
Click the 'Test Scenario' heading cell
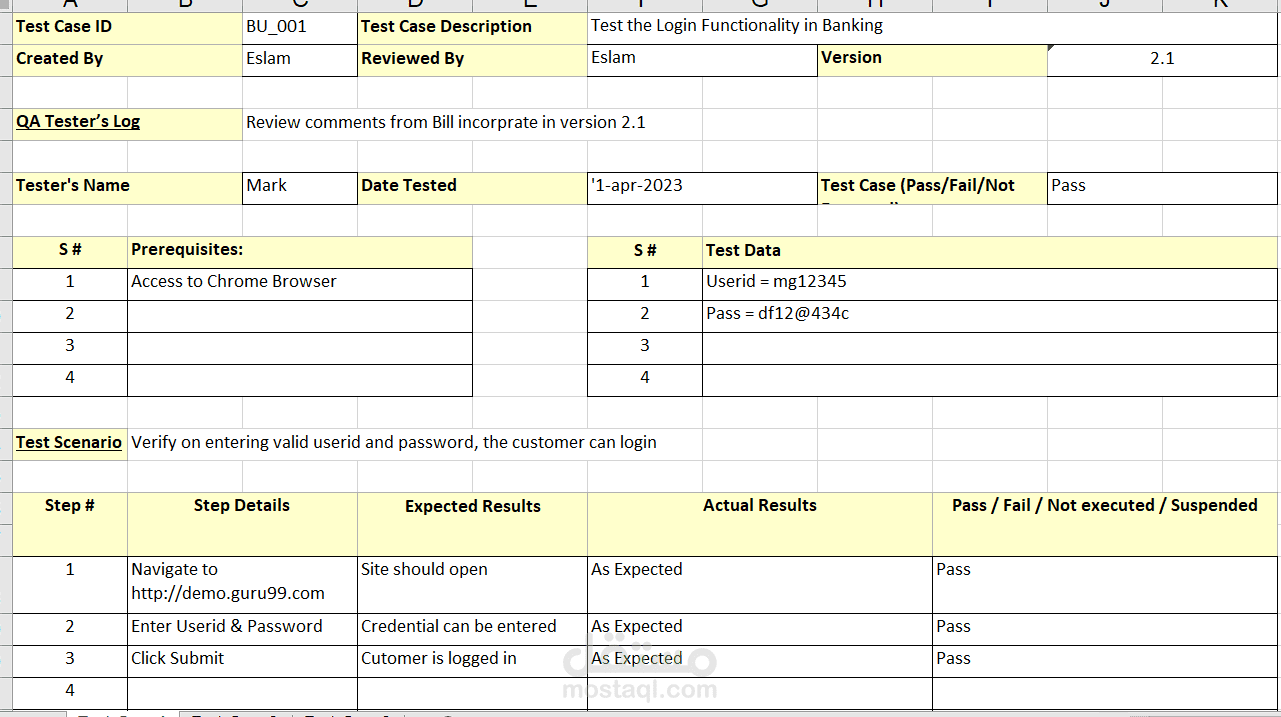point(70,444)
